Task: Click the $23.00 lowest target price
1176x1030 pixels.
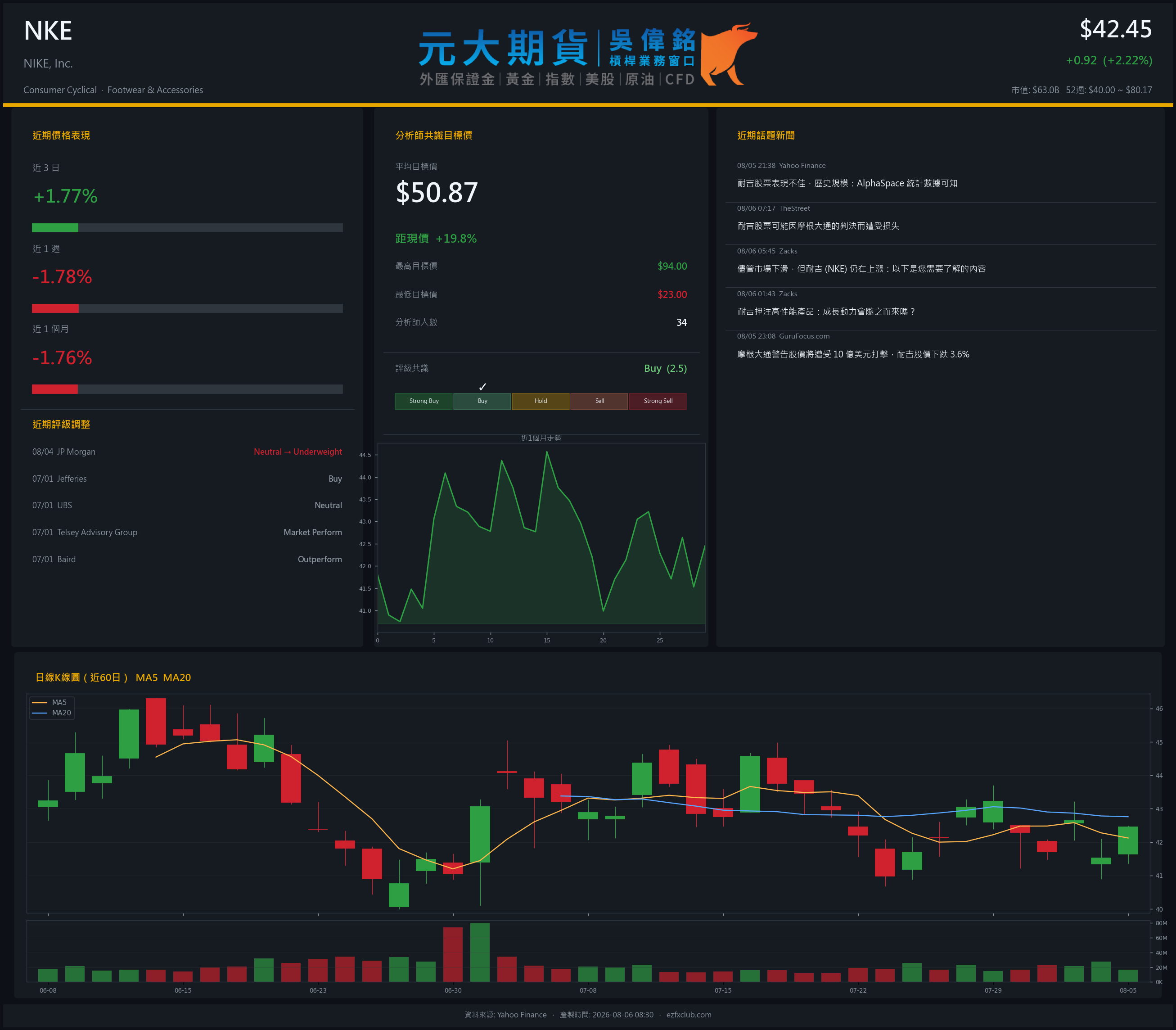Action: click(x=672, y=294)
